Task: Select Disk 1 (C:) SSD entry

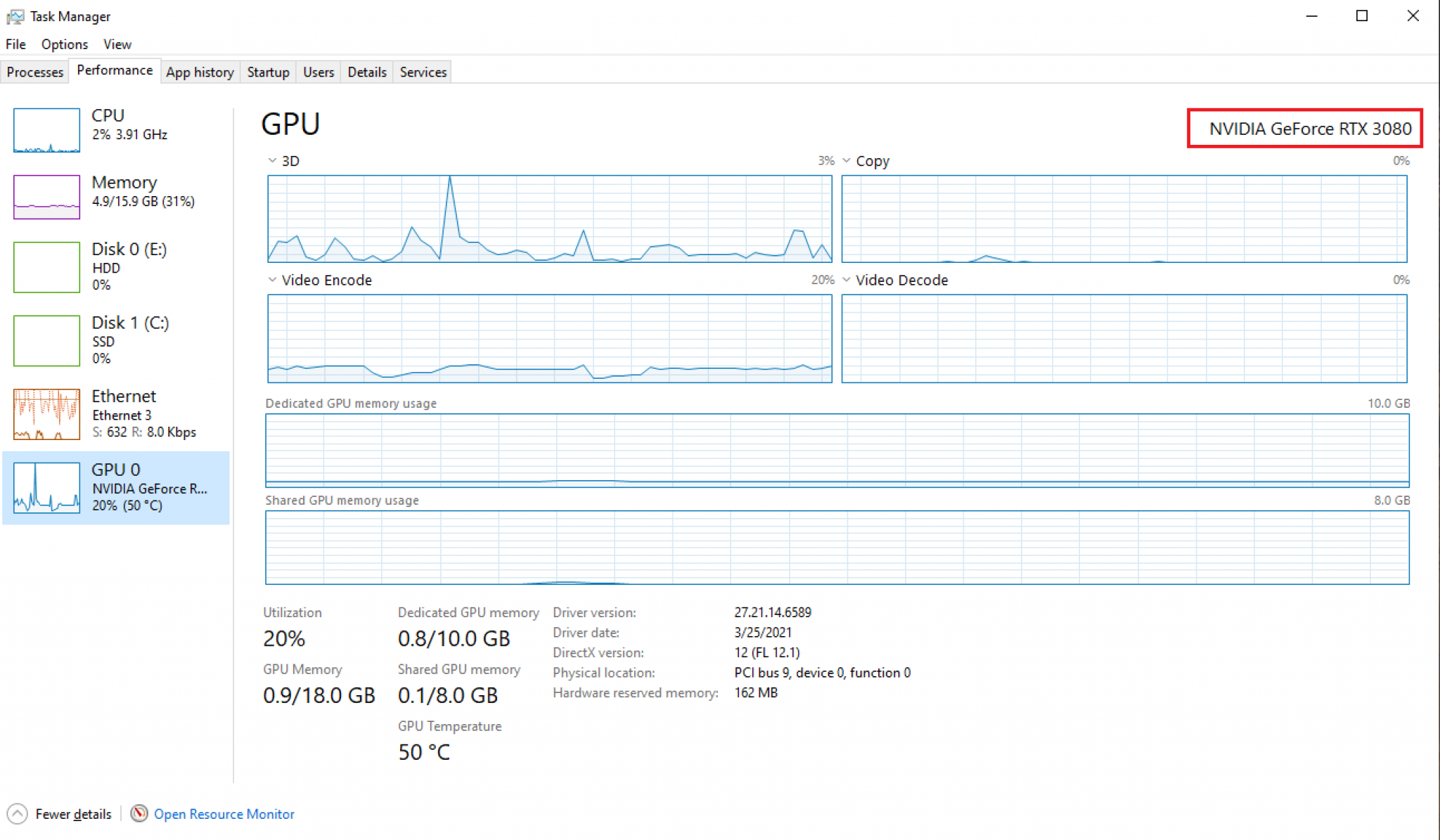Action: (116, 340)
